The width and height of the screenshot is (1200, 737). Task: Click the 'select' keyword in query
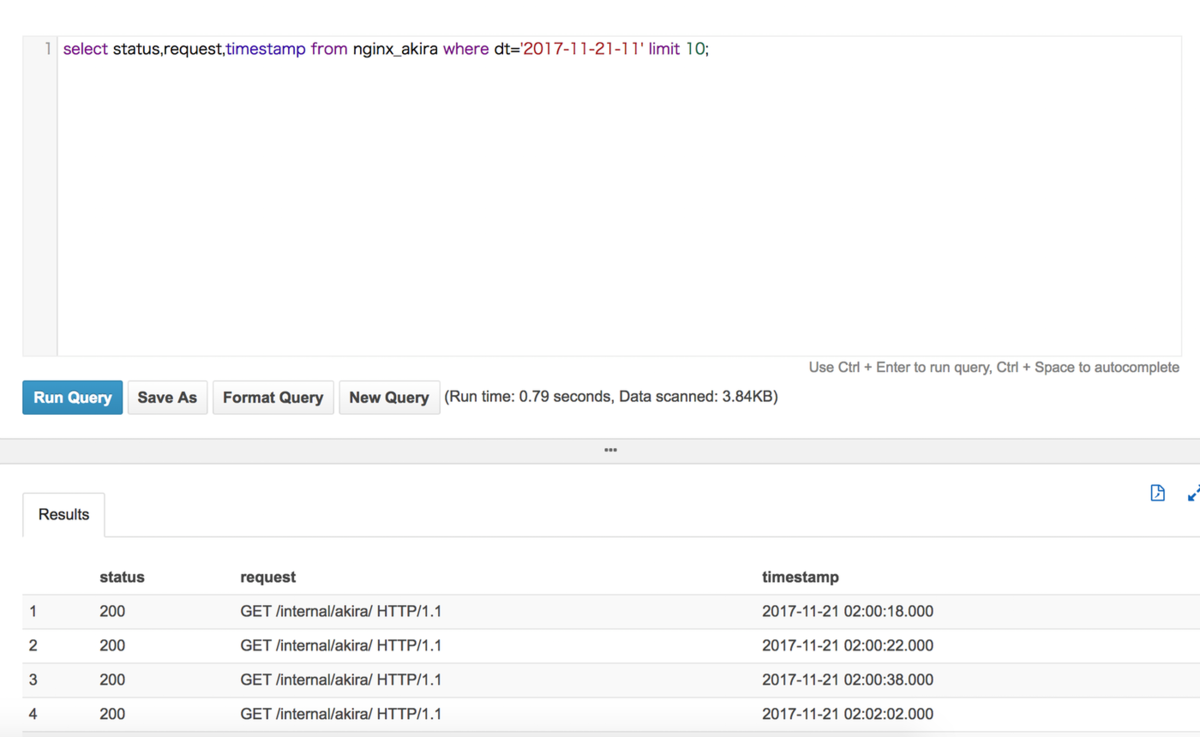85,49
